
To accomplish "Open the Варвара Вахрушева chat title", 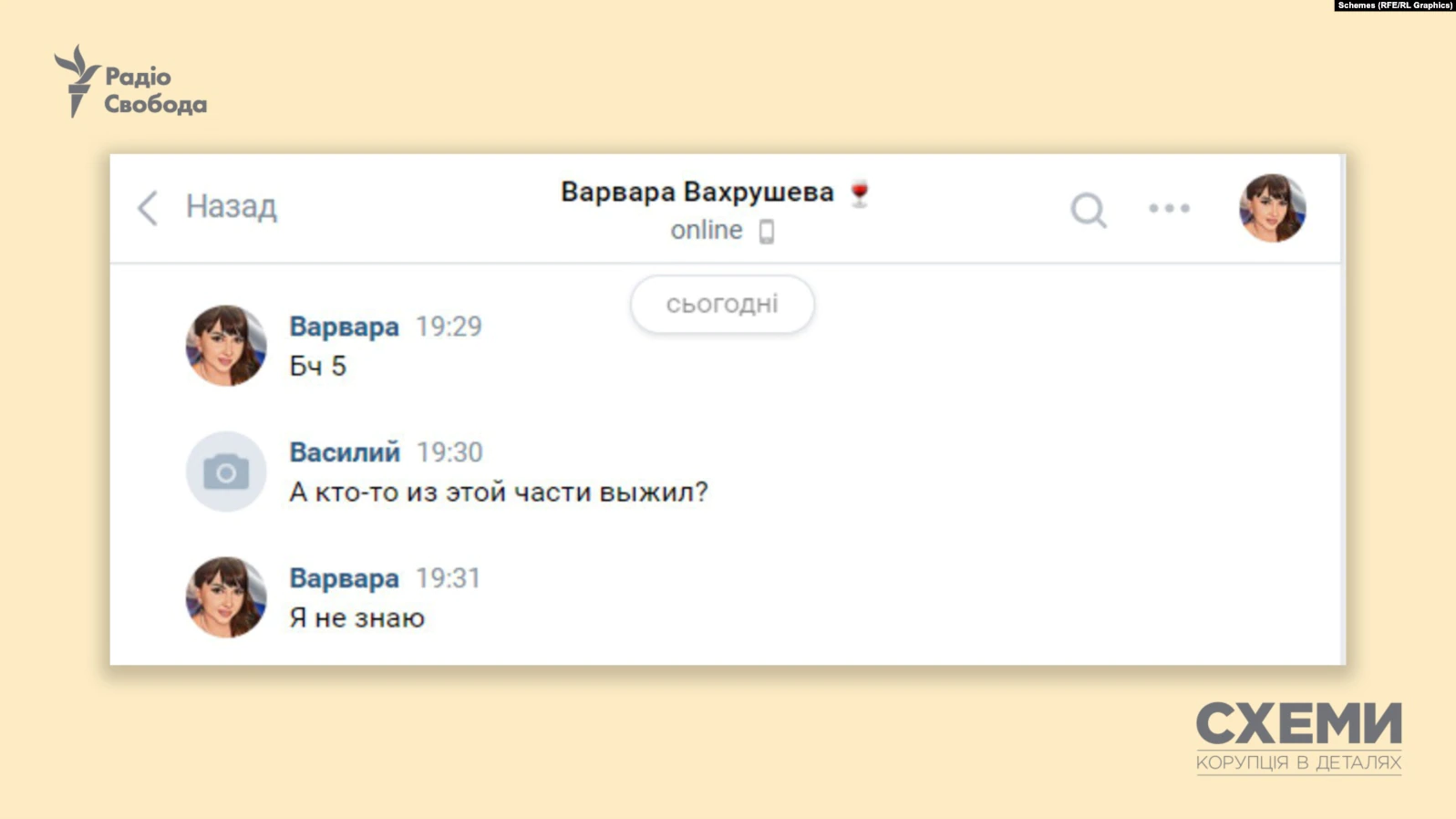I will pos(697,192).
